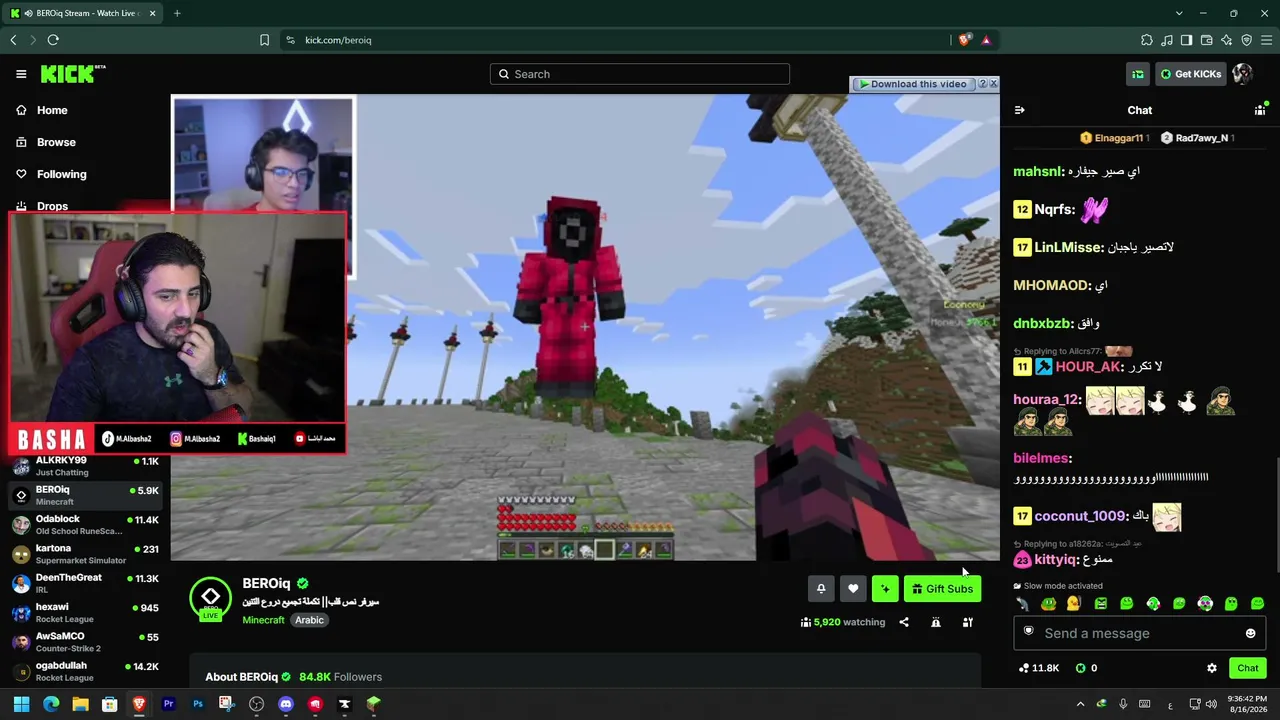Click Download this video button

pyautogui.click(x=912, y=84)
